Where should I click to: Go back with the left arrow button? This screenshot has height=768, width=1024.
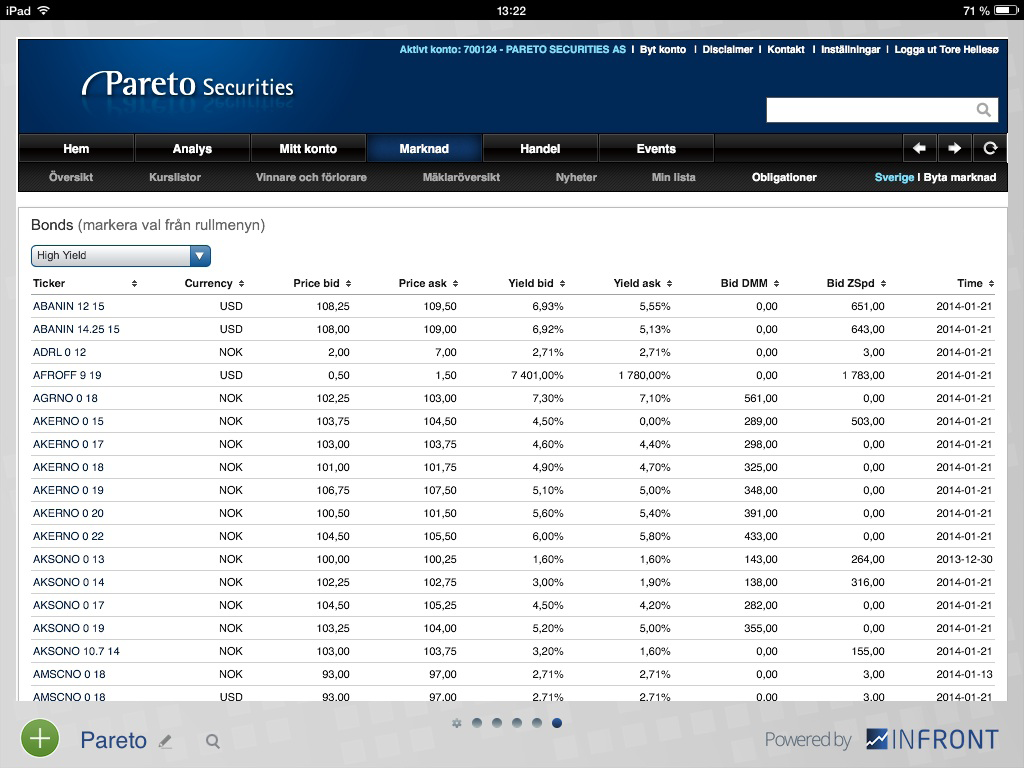click(x=920, y=148)
